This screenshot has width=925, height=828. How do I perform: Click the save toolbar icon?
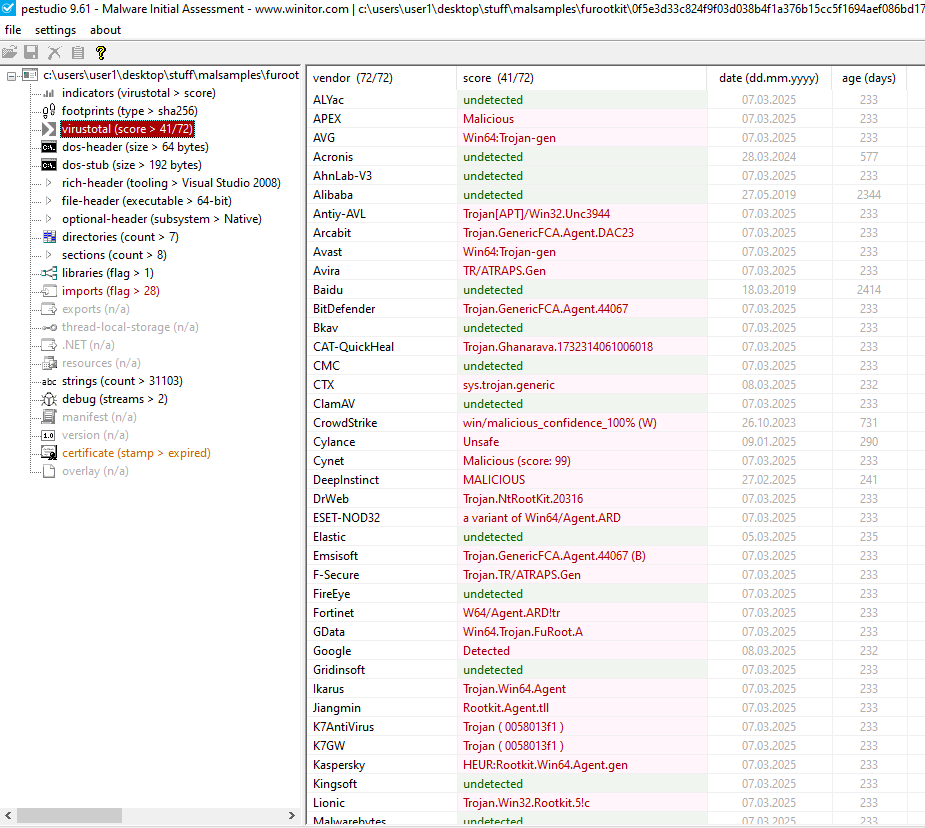tap(31, 52)
